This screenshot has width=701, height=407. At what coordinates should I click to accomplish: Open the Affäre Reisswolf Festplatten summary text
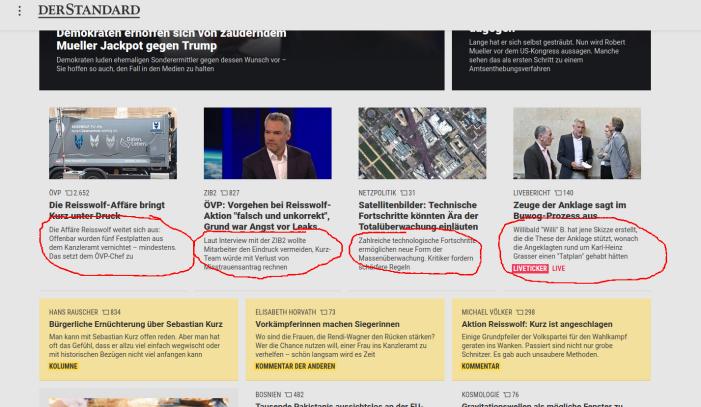(x=113, y=243)
